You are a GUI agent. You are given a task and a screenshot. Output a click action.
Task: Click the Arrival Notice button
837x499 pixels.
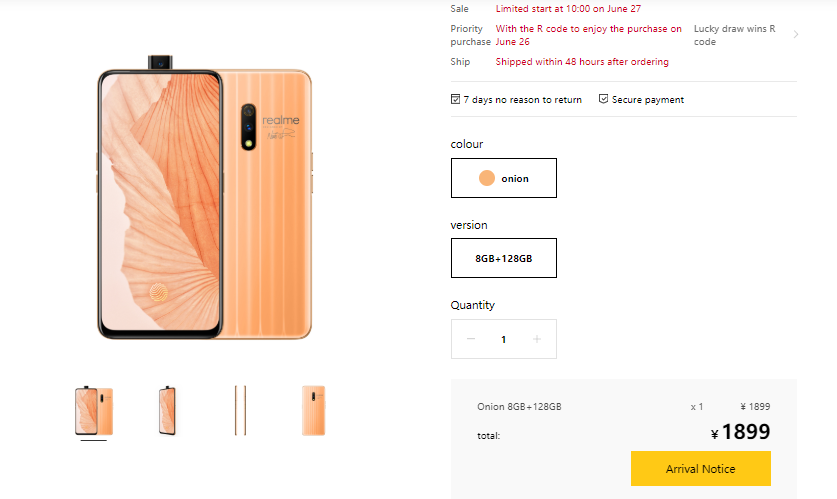(700, 468)
